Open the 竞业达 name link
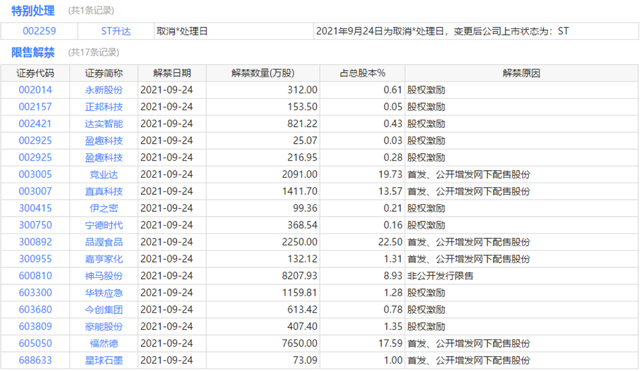 [104, 174]
